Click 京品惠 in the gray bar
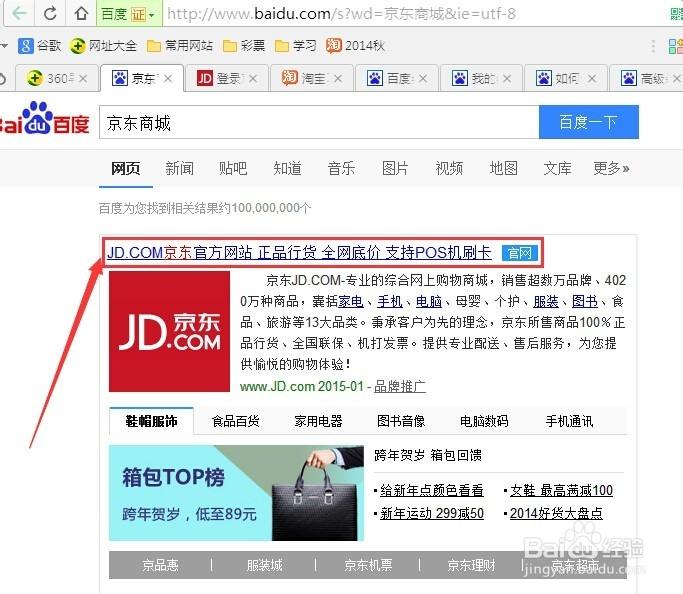 160,565
